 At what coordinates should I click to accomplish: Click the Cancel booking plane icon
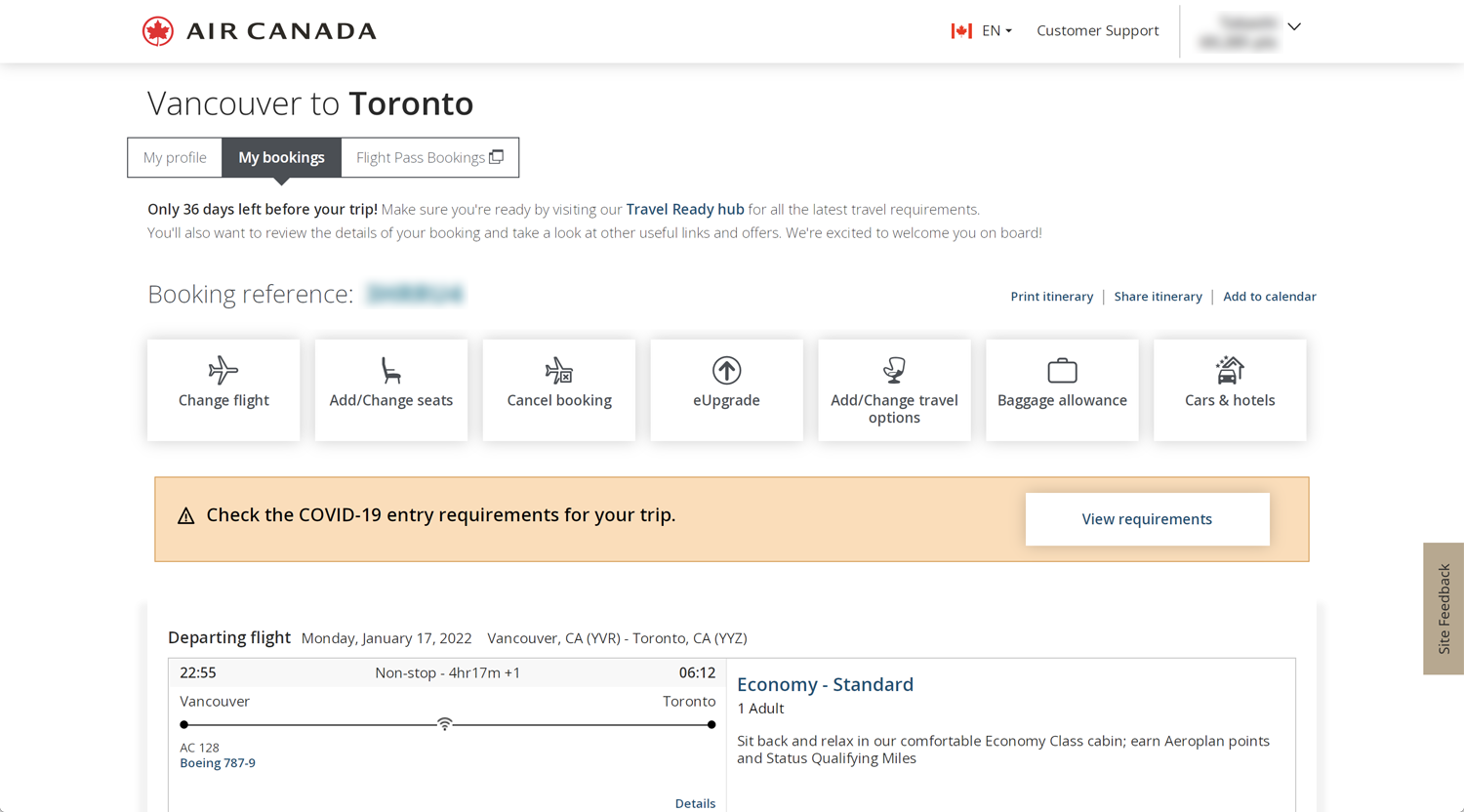[558, 370]
